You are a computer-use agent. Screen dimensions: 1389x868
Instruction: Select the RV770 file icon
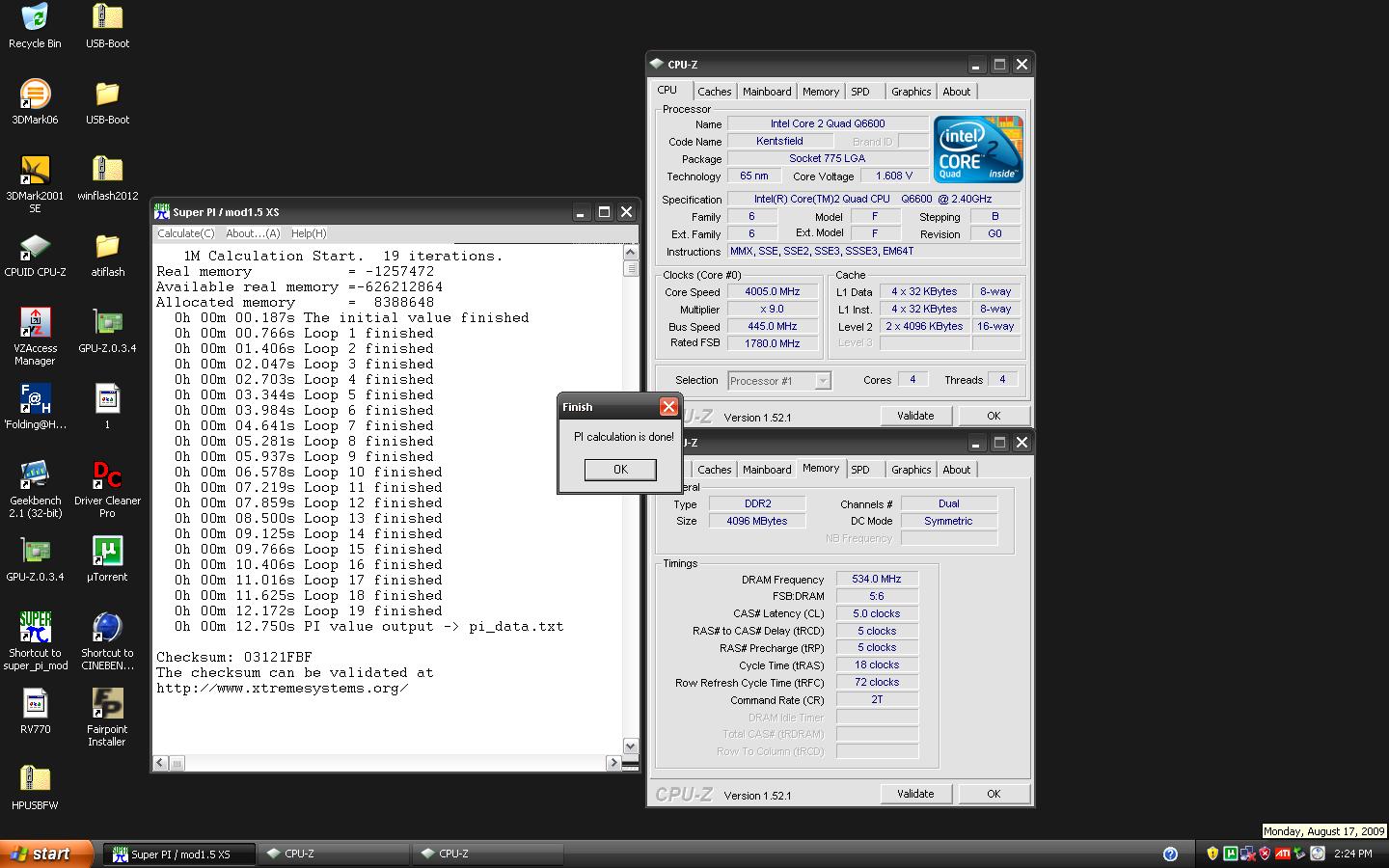(35, 711)
